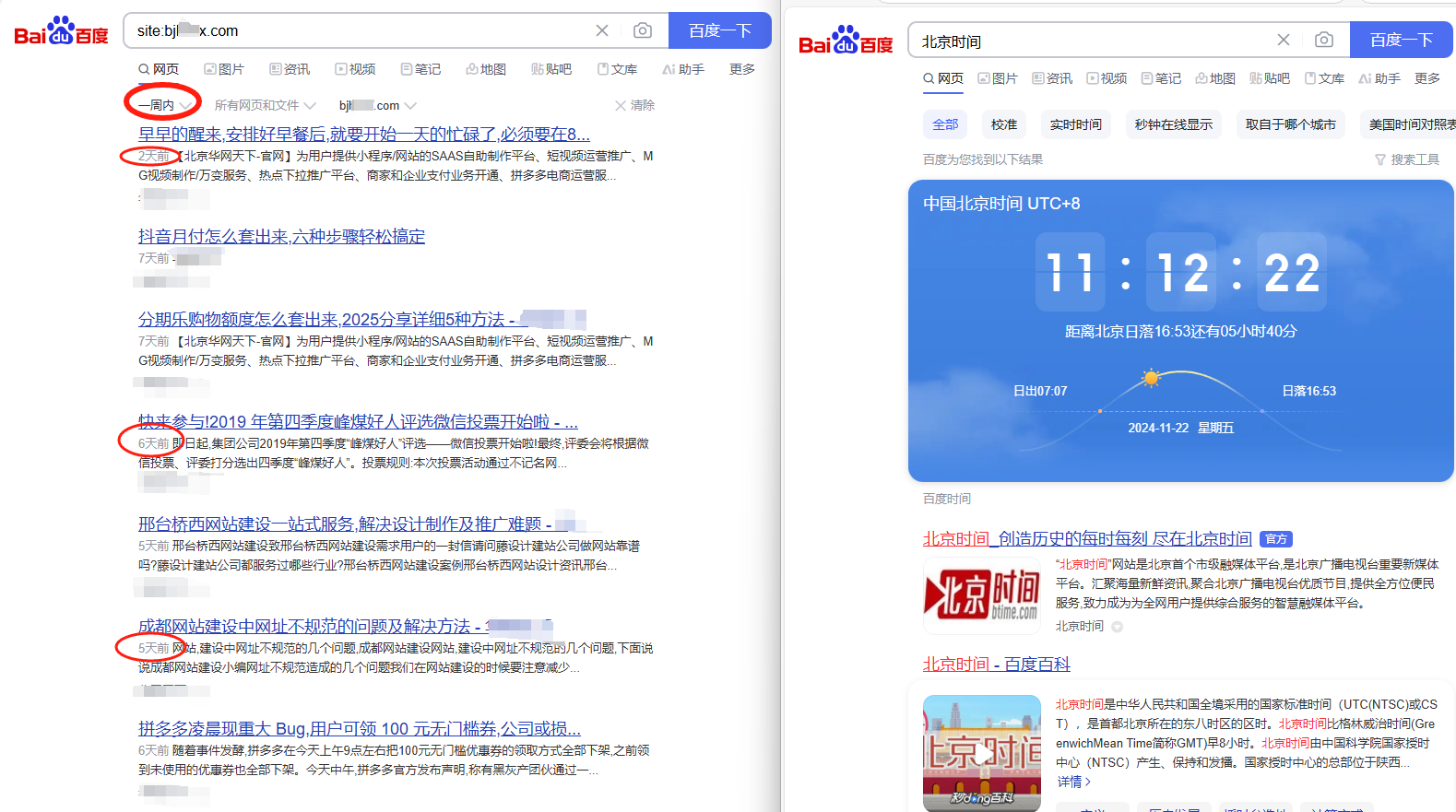Image resolution: width=1456 pixels, height=812 pixels.
Task: Open camera image search in left window
Action: click(x=643, y=30)
